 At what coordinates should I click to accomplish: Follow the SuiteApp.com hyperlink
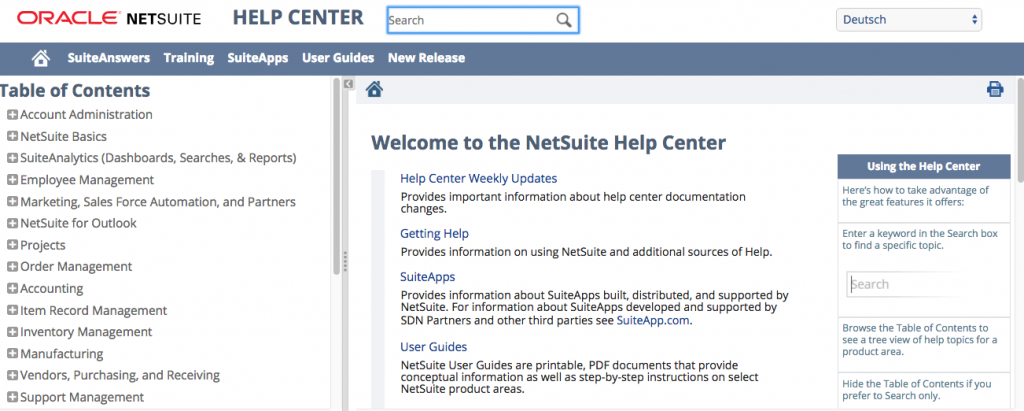click(x=652, y=321)
